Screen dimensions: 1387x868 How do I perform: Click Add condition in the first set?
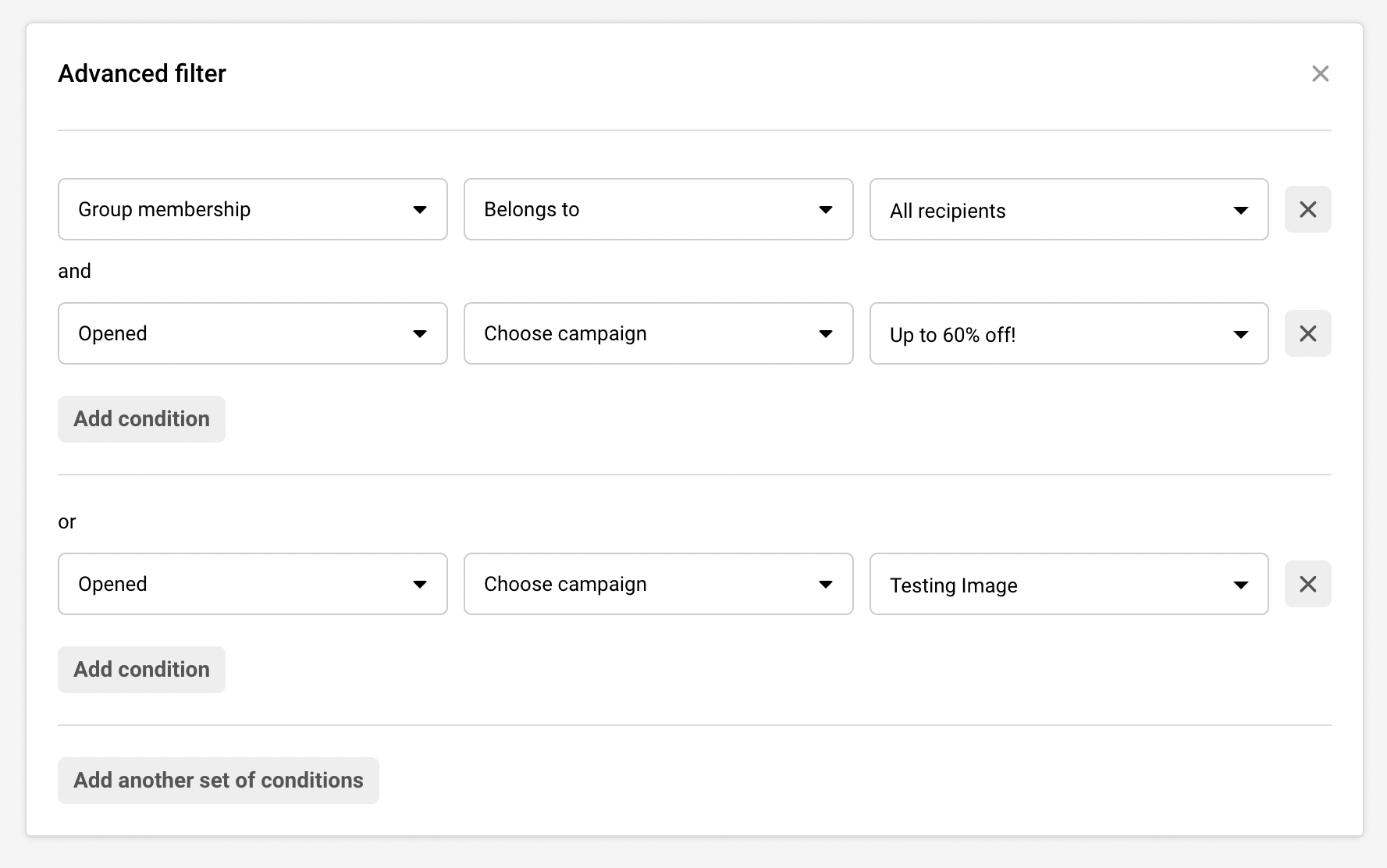(141, 419)
